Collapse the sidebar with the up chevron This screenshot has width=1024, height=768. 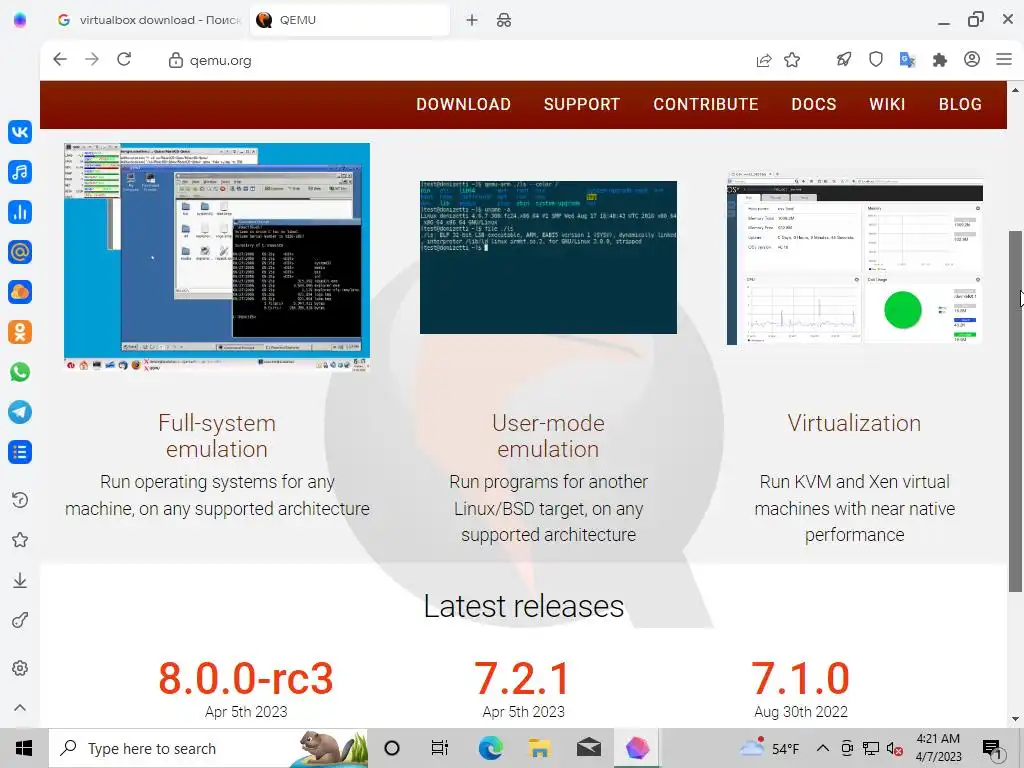pos(20,707)
